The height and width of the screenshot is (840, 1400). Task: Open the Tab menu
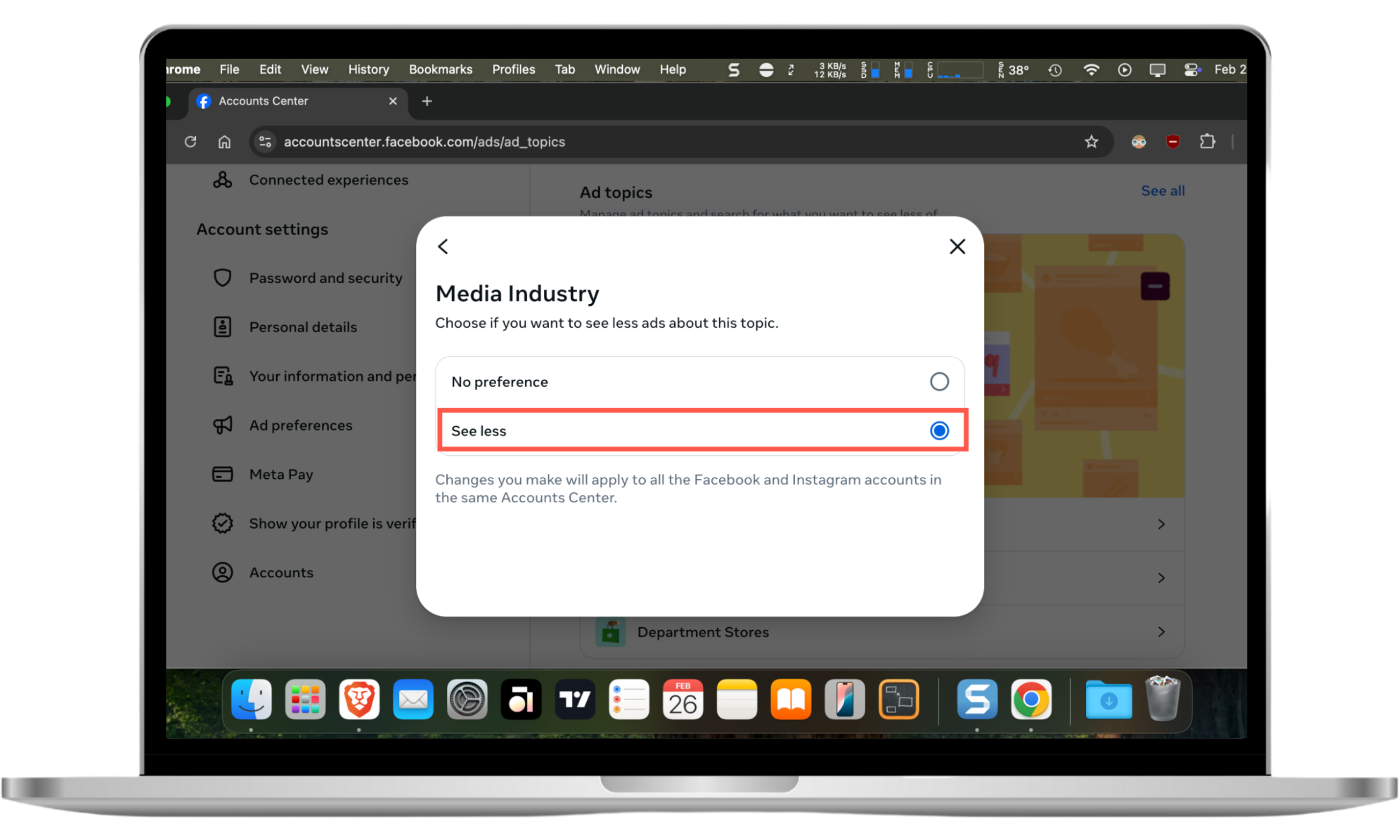click(x=564, y=69)
